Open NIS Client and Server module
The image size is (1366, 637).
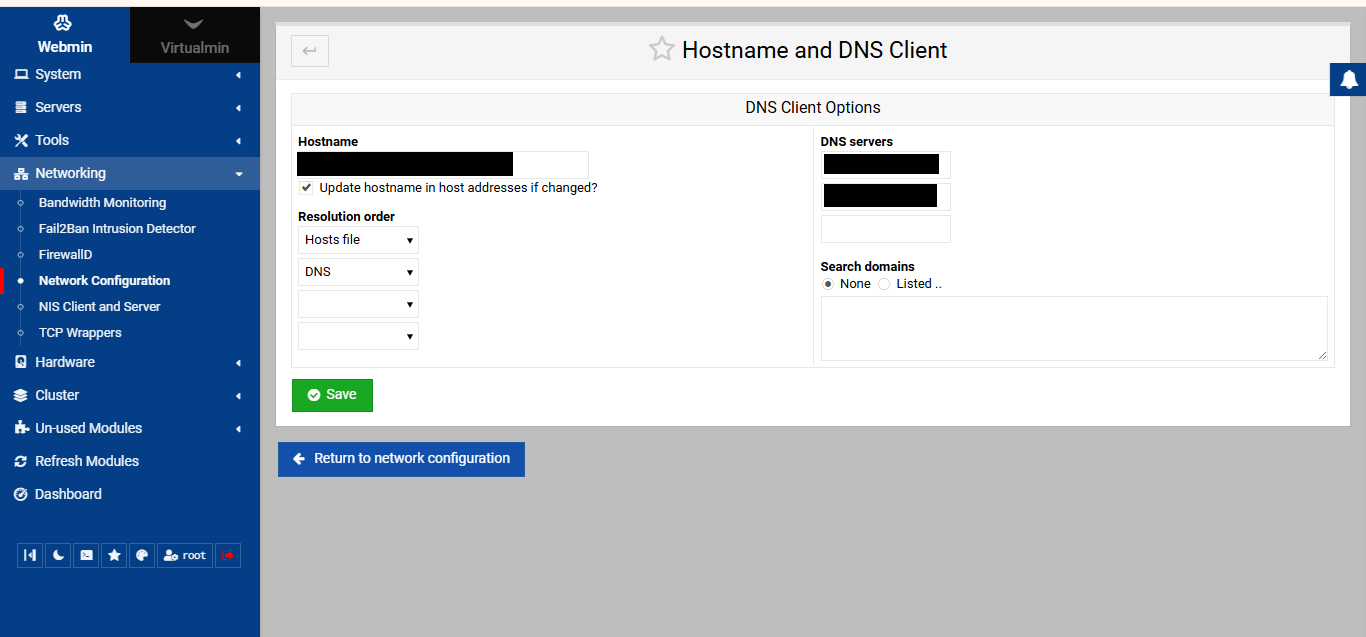[x=99, y=306]
